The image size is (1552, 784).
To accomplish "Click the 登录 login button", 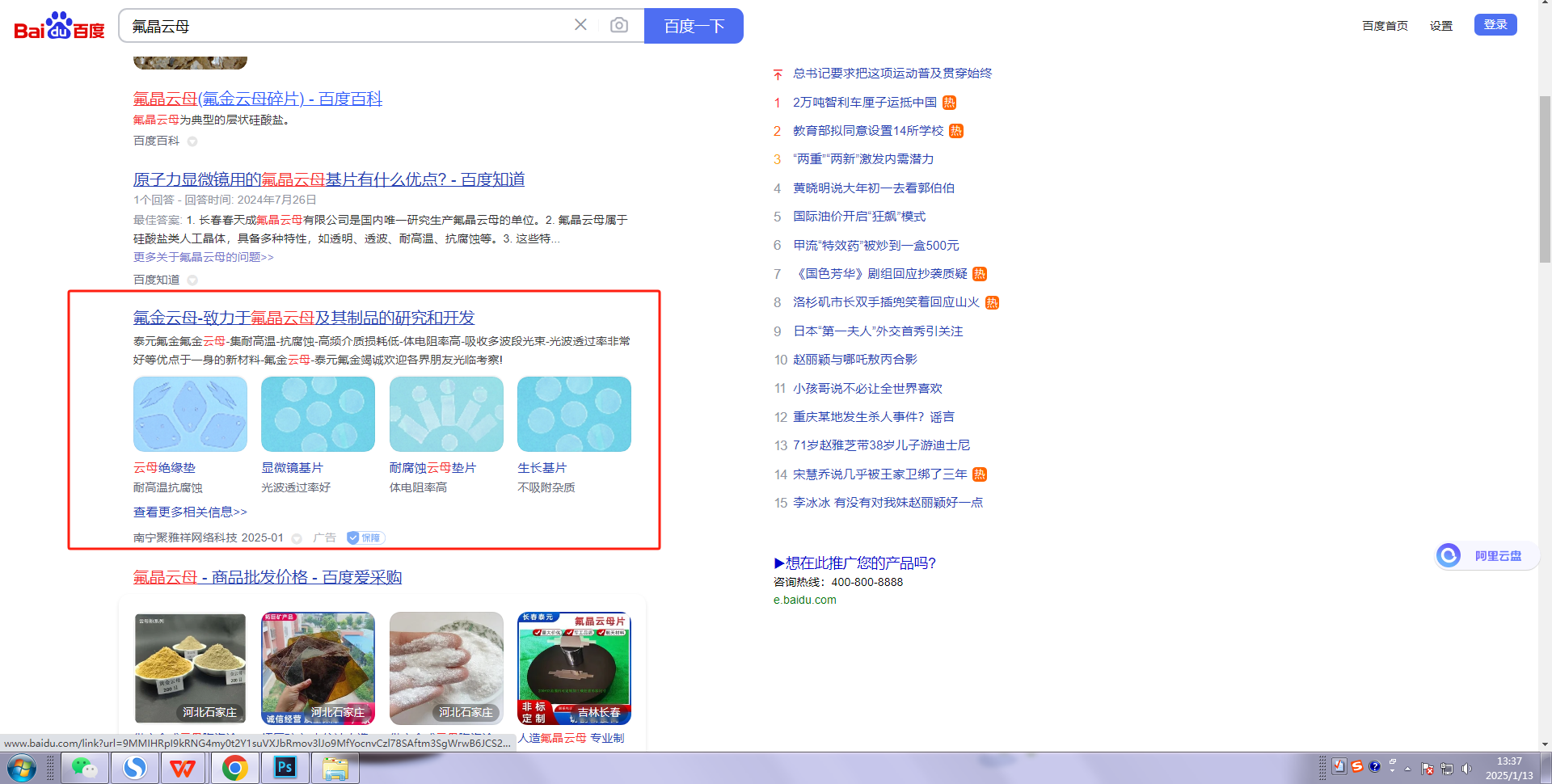I will coord(1495,25).
